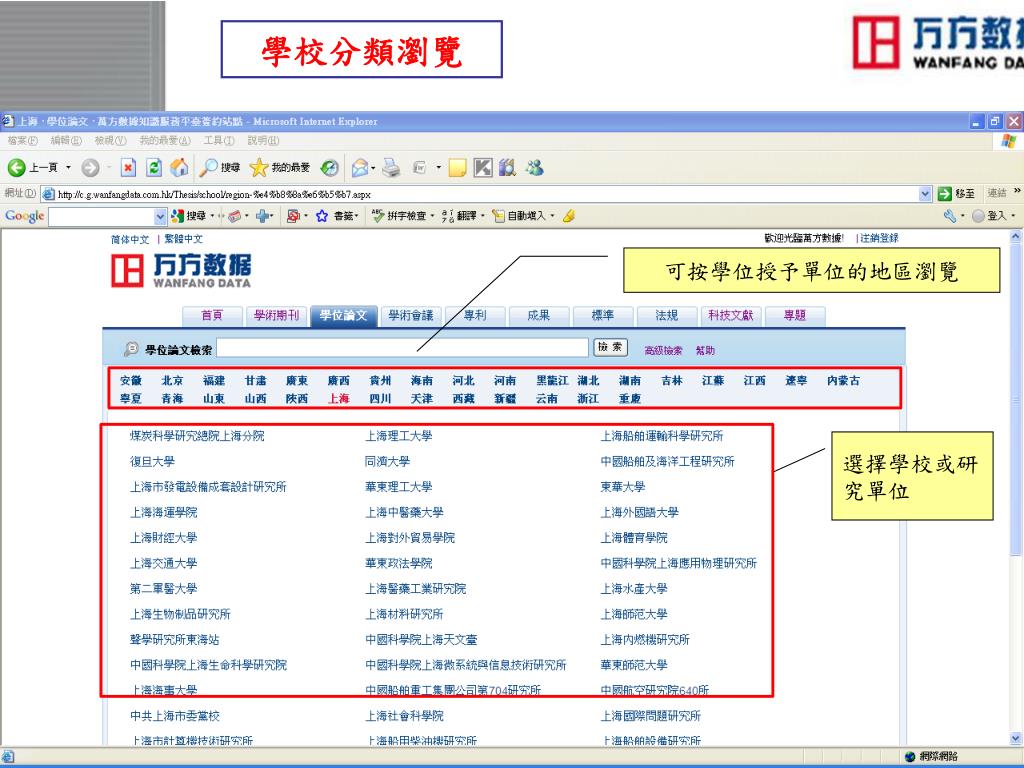Refresh the page using the green arrows icon

click(153, 168)
